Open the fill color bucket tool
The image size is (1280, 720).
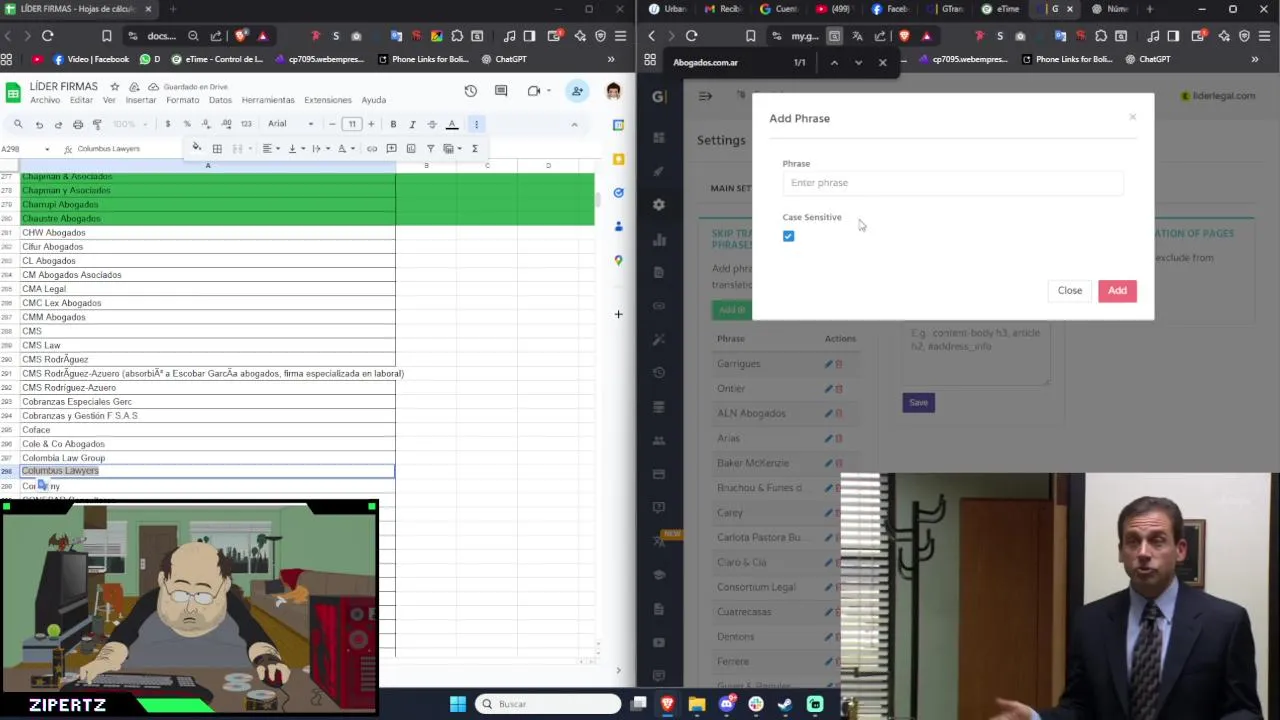point(197,148)
